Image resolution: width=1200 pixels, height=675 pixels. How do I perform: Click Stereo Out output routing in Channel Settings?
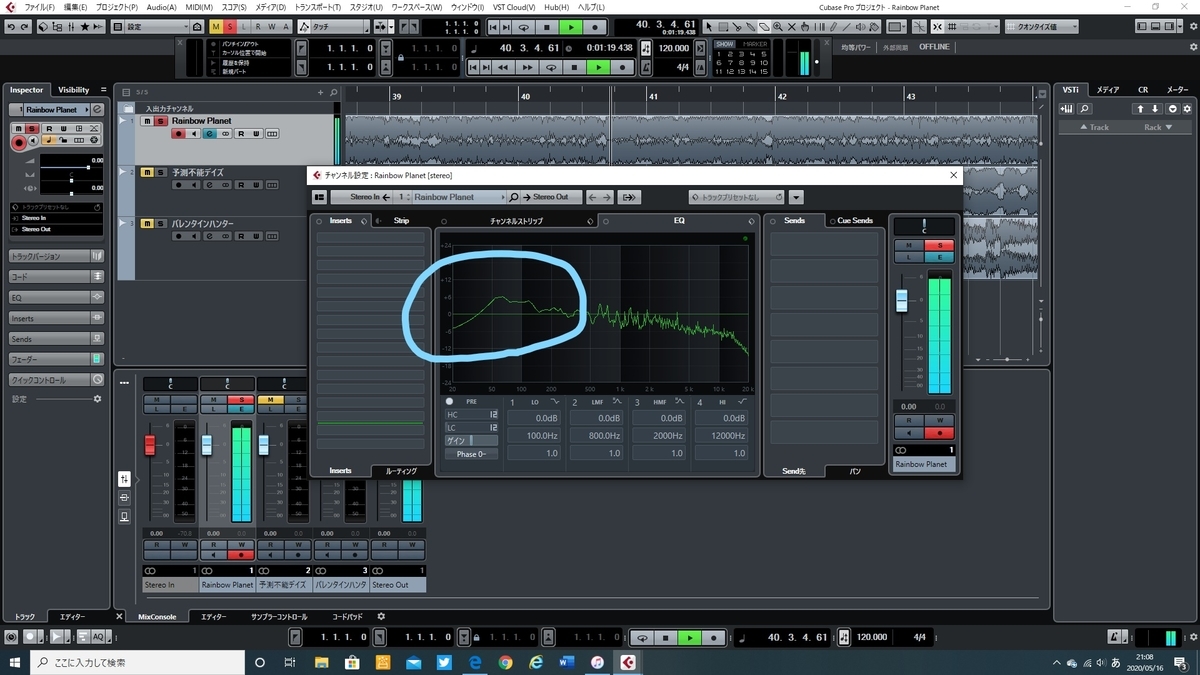(x=550, y=197)
